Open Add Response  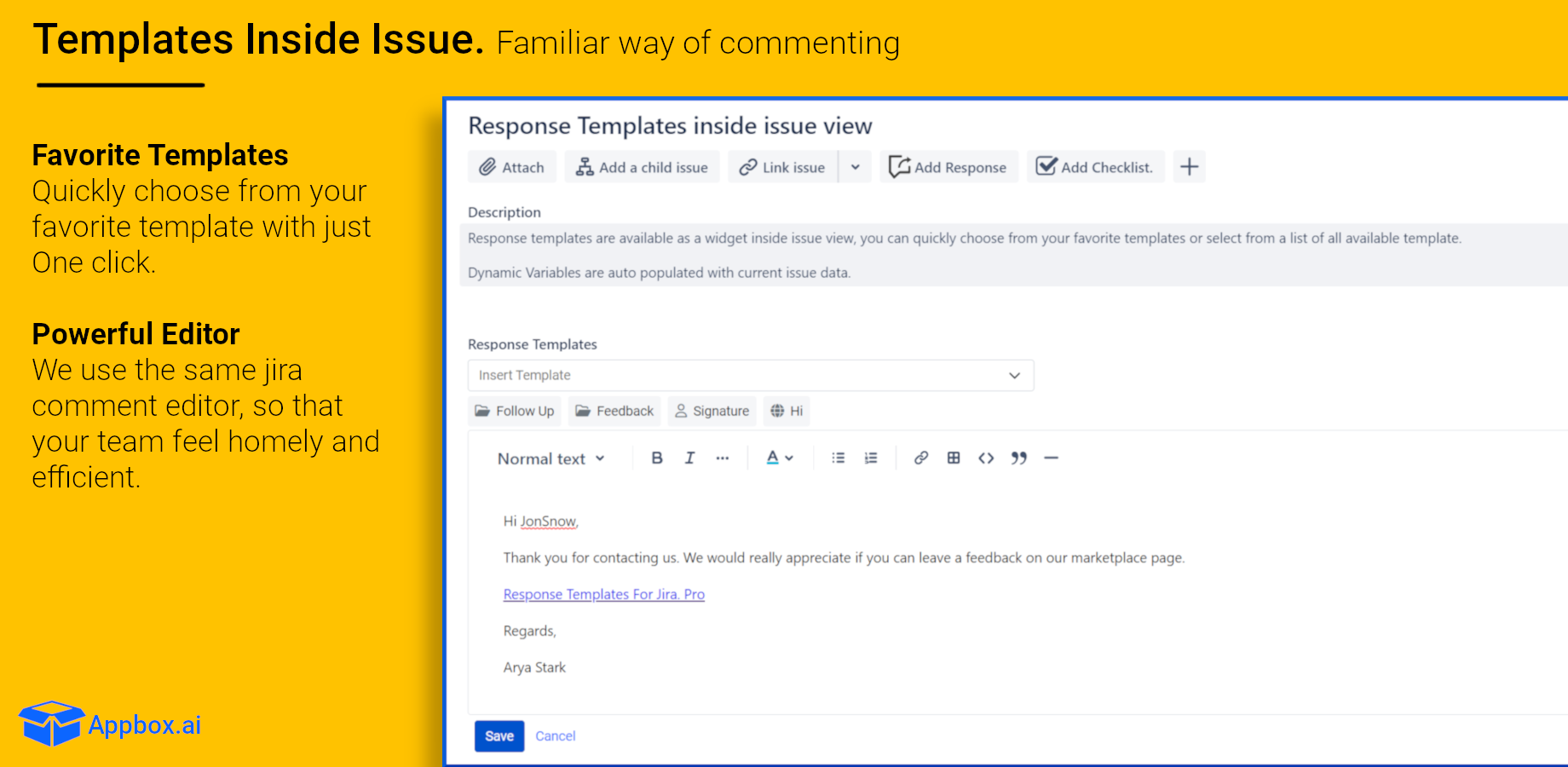tap(948, 166)
